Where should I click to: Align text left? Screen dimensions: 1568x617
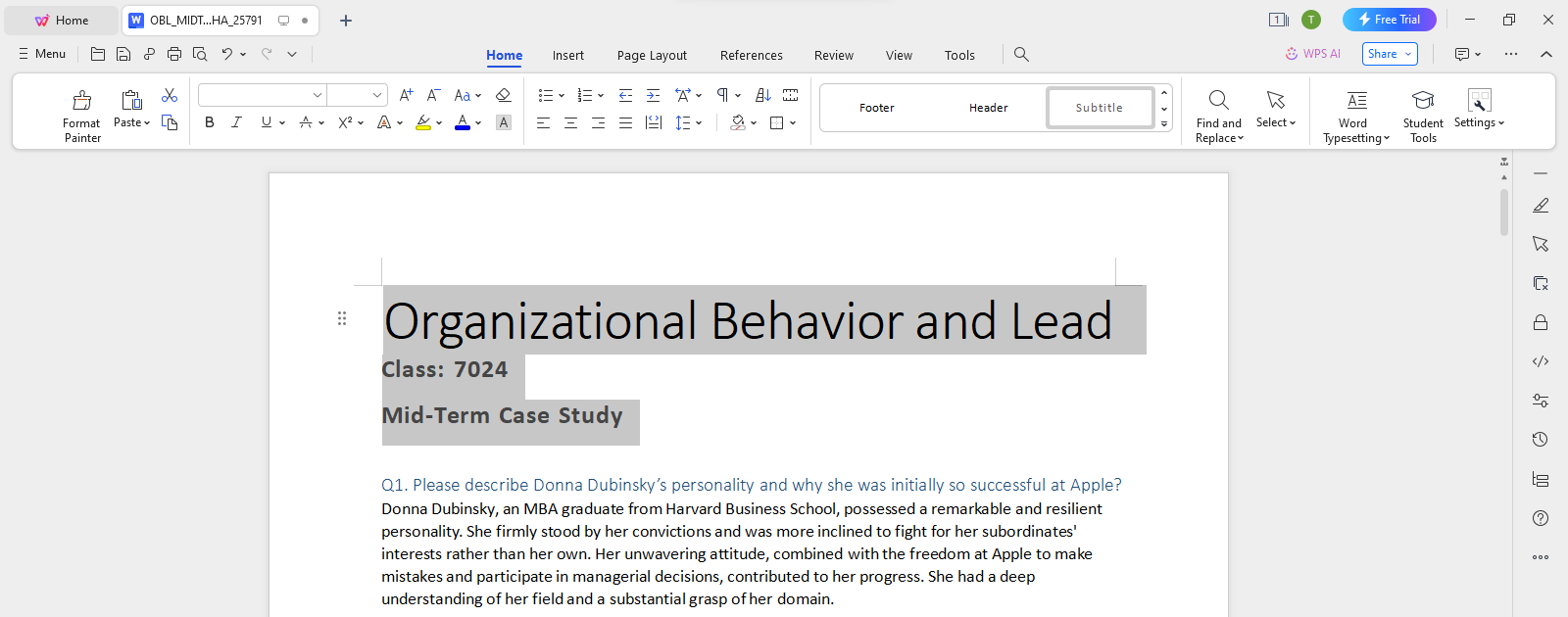tap(543, 122)
